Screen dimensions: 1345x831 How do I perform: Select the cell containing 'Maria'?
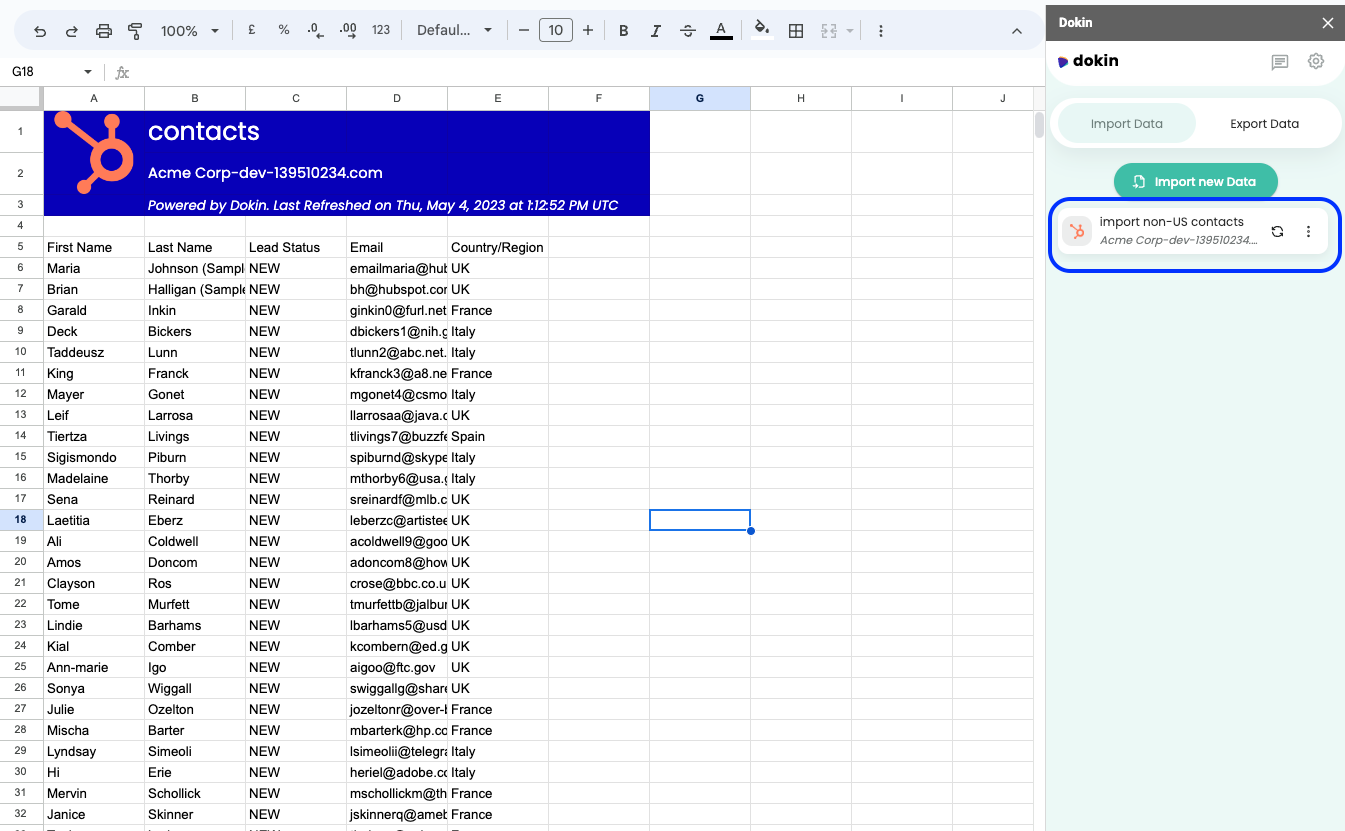[x=94, y=268]
